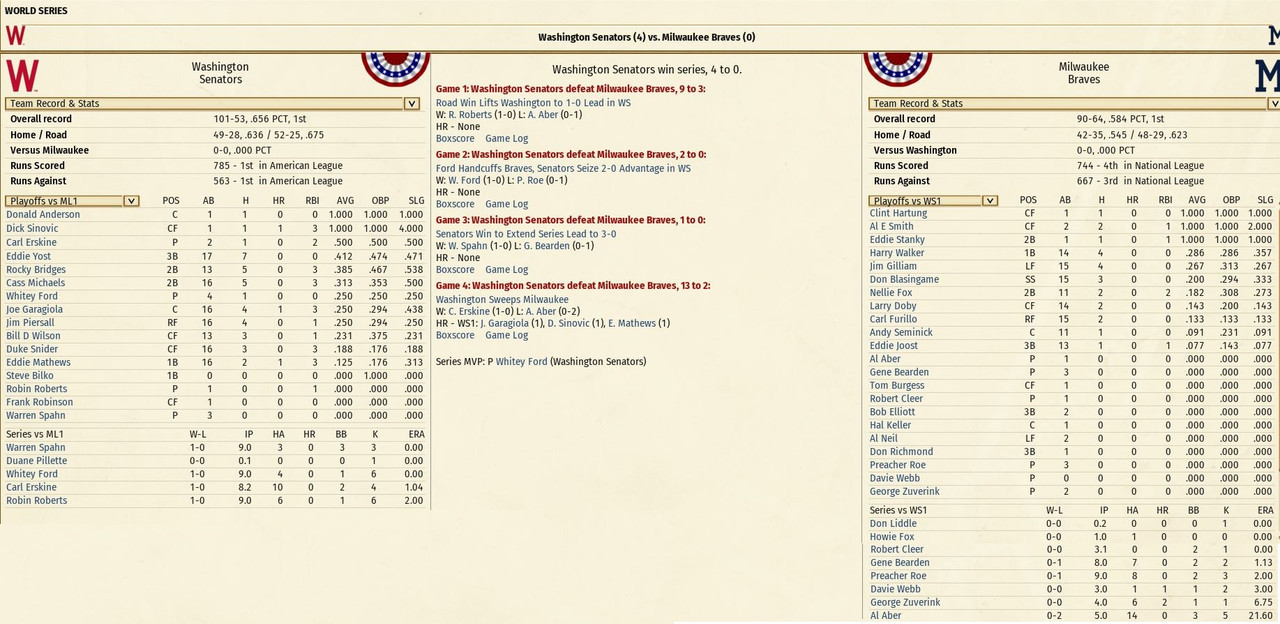
Task: Open Hal Keller player page
Action: (891, 425)
